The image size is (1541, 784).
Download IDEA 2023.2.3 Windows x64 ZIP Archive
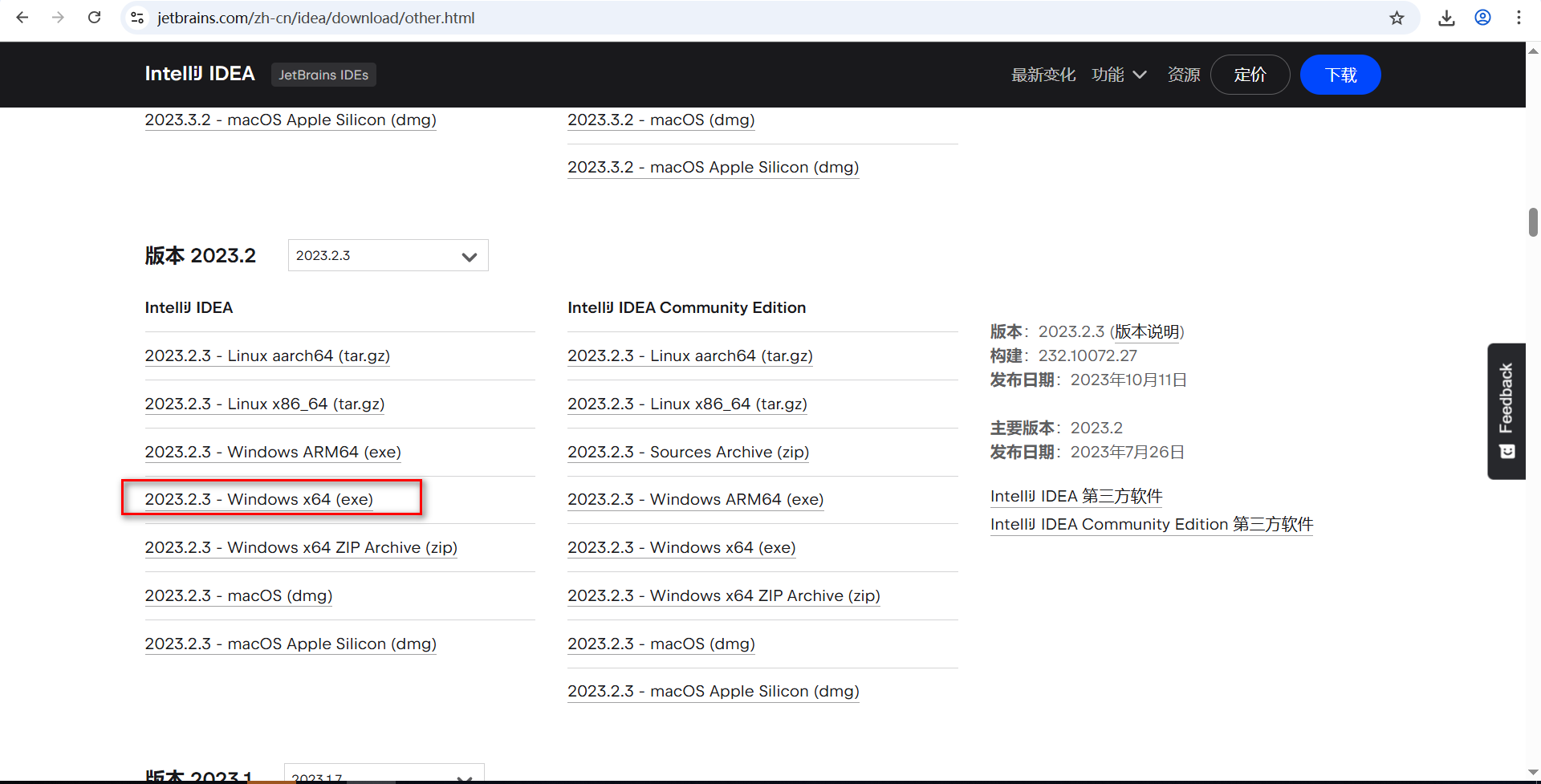point(301,547)
